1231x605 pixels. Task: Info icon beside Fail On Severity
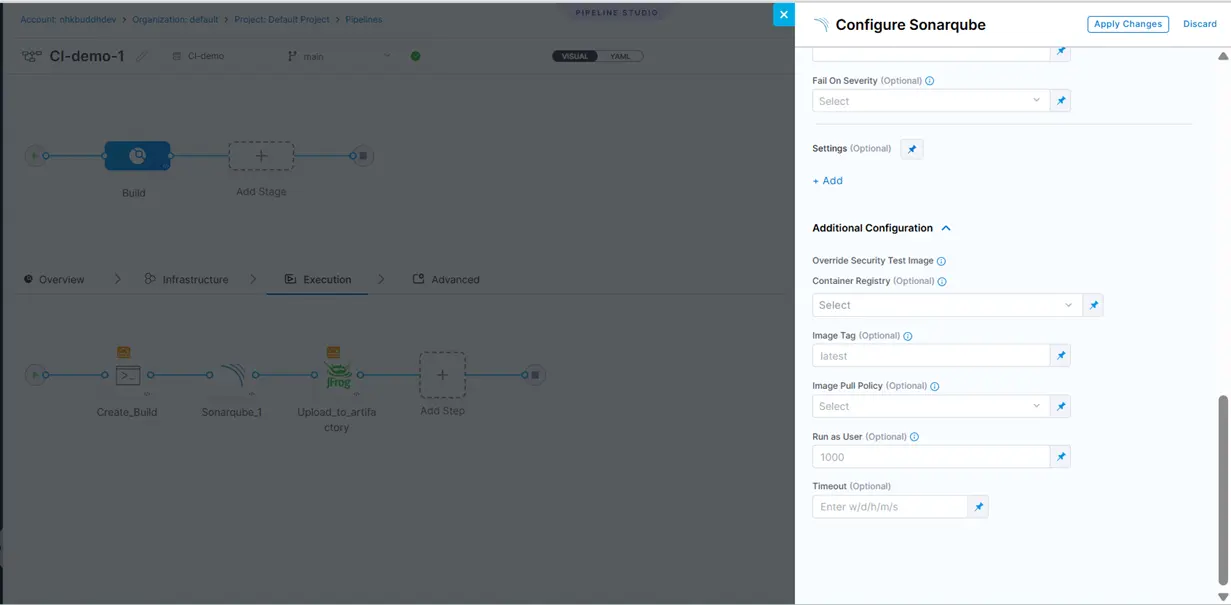click(930, 81)
